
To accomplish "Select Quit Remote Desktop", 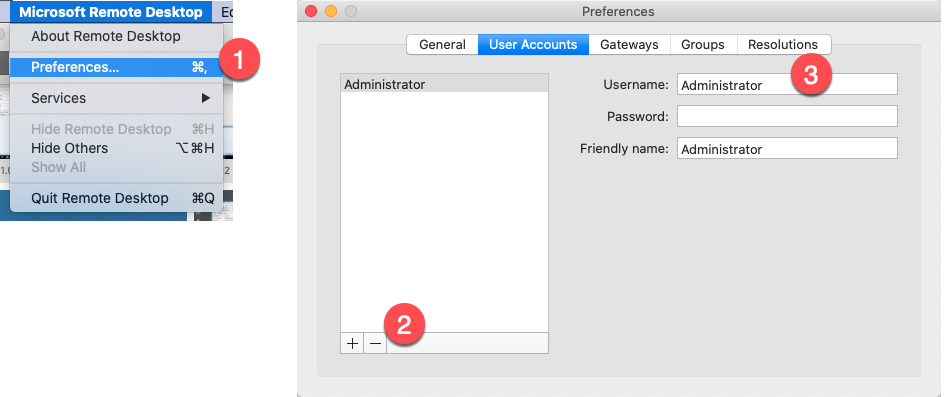I will [x=117, y=198].
